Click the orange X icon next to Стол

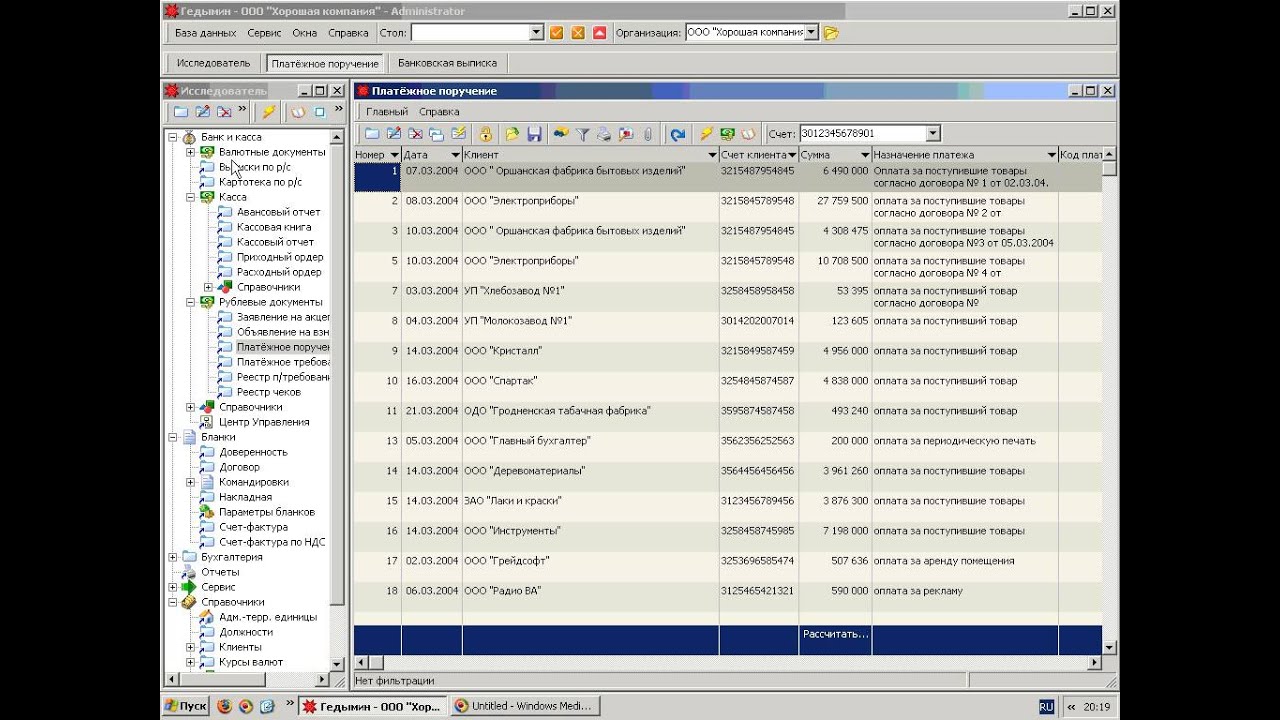[578, 33]
